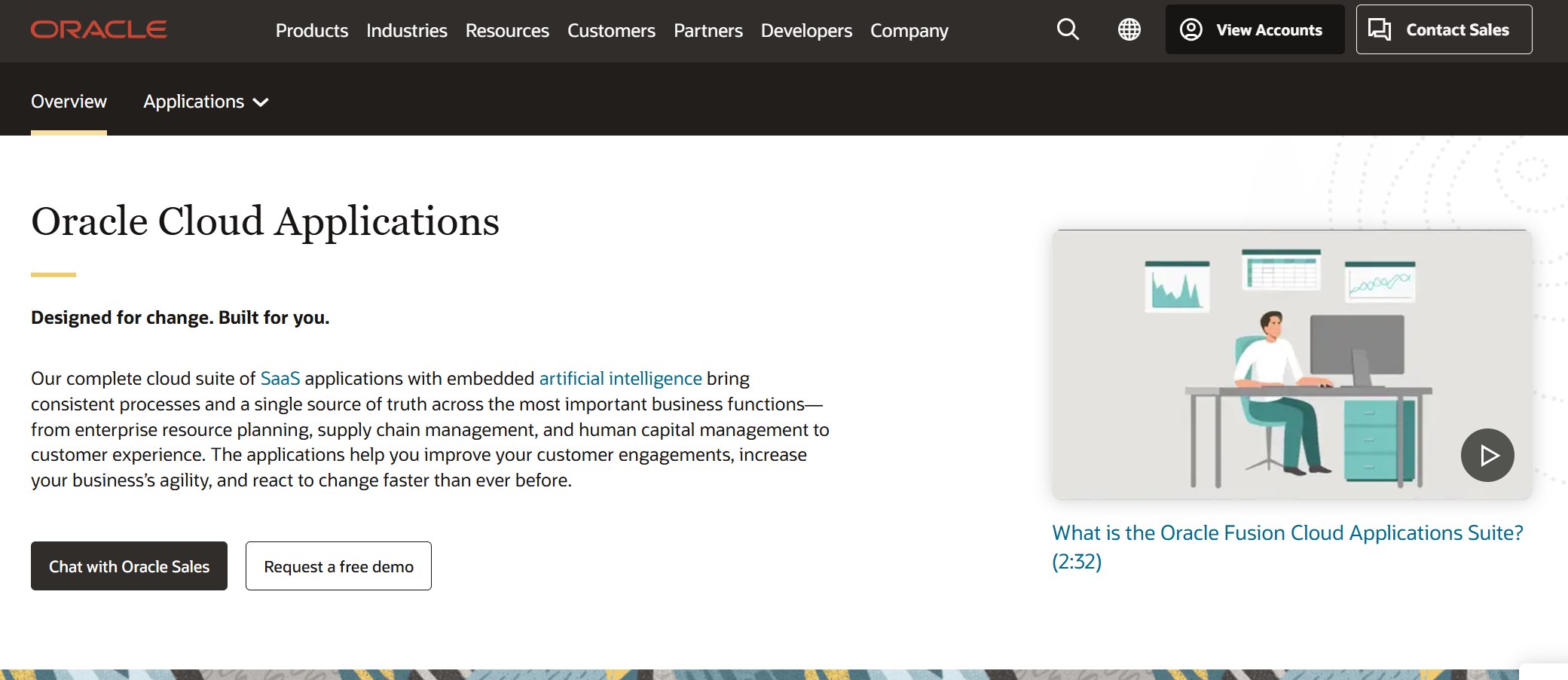Open the Developers menu
The width and height of the screenshot is (1568, 680).
pyautogui.click(x=806, y=31)
